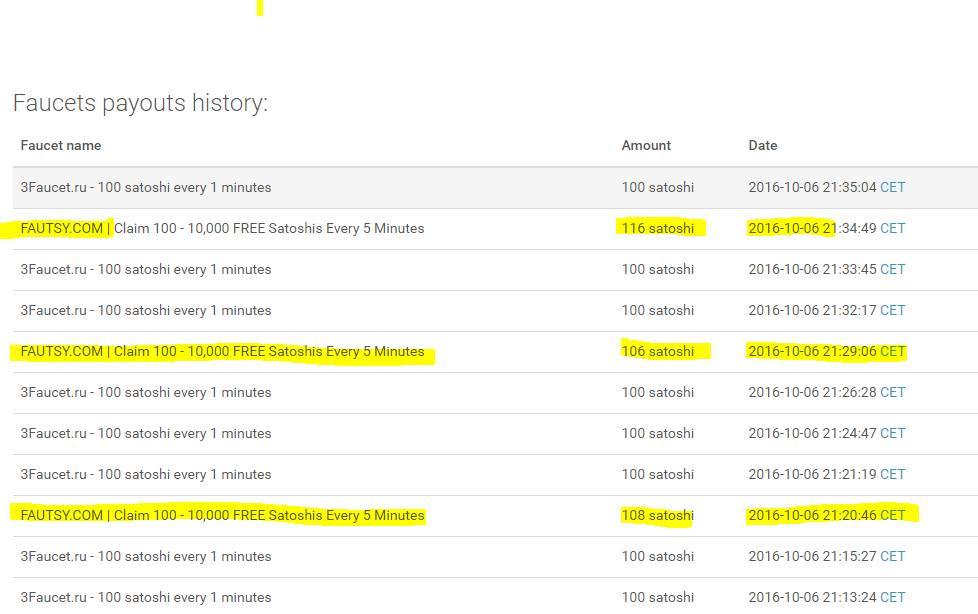Click the CET link at 21:24:47
This screenshot has height=614, width=978.
tap(893, 433)
